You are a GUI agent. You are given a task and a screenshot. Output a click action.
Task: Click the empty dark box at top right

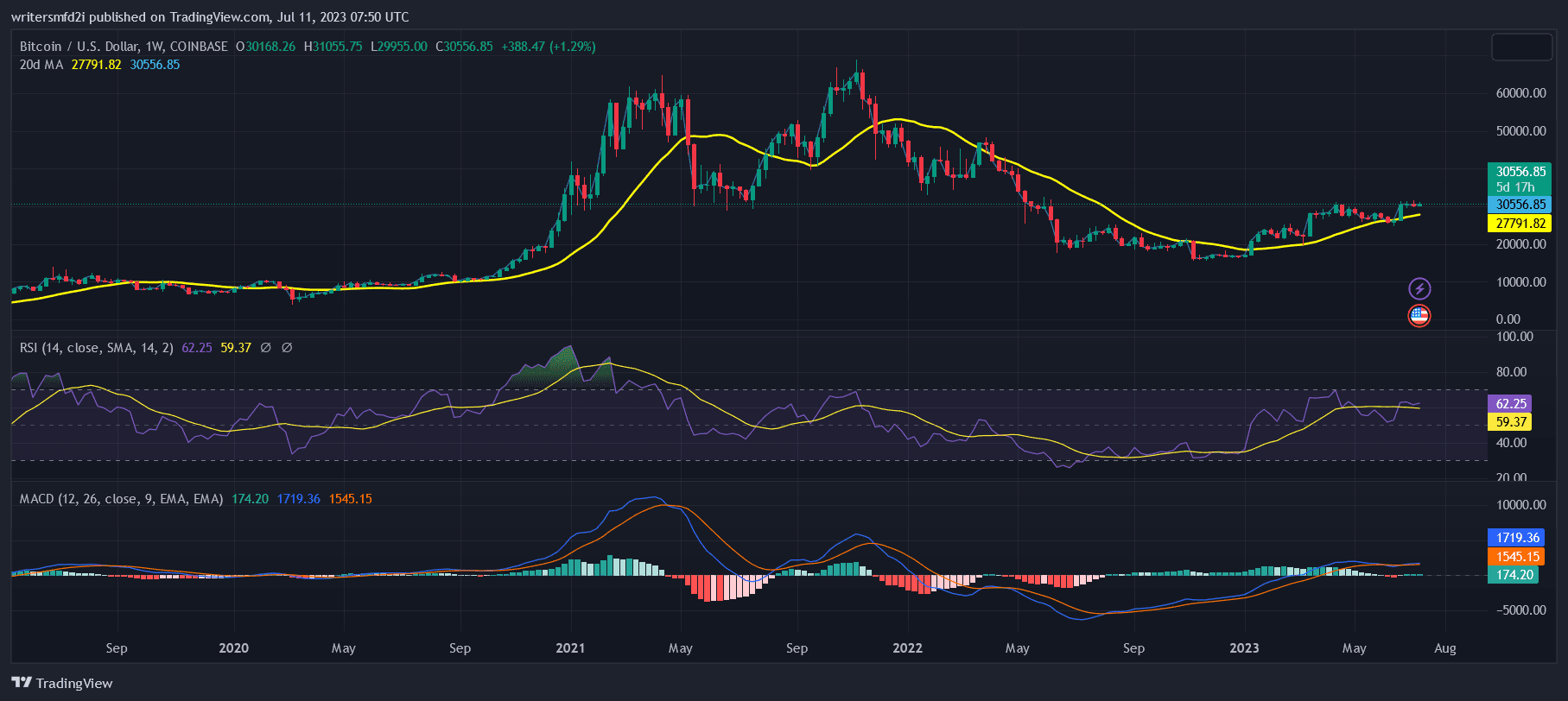(1521, 47)
